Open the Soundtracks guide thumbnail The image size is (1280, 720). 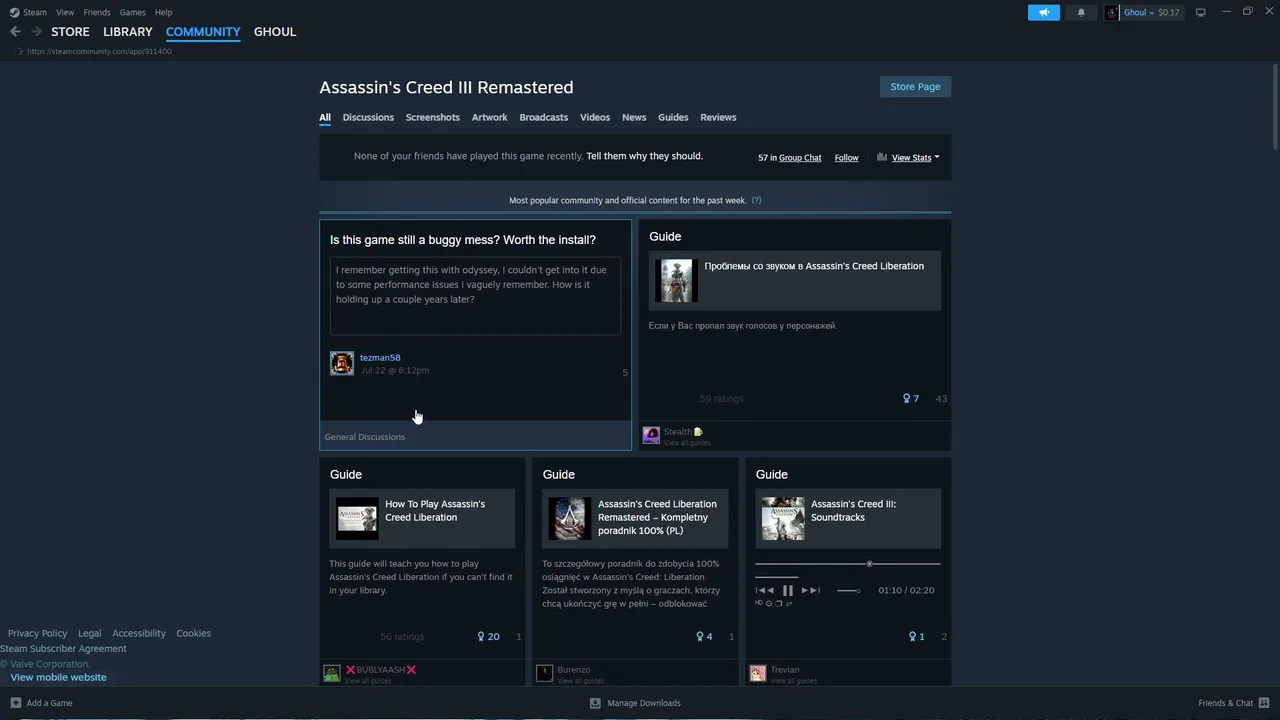click(783, 518)
